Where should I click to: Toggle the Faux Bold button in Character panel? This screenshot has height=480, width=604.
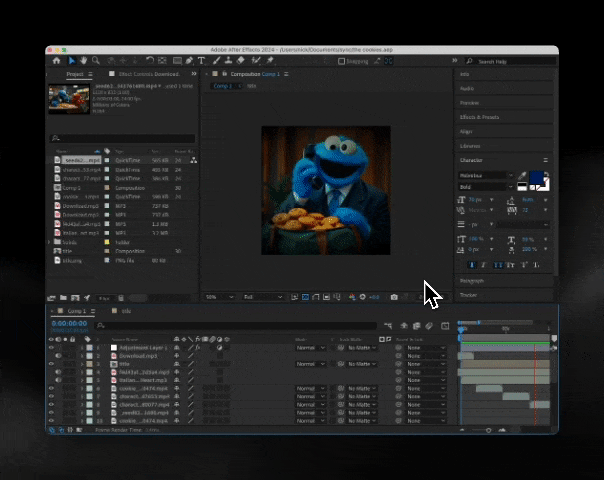pos(472,265)
